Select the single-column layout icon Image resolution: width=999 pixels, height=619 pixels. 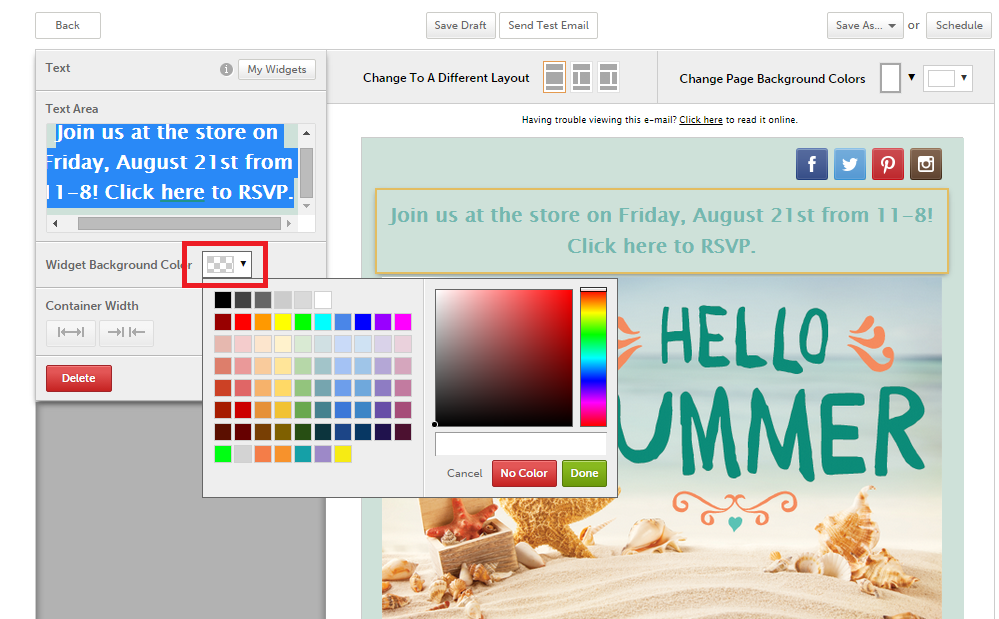click(x=554, y=77)
